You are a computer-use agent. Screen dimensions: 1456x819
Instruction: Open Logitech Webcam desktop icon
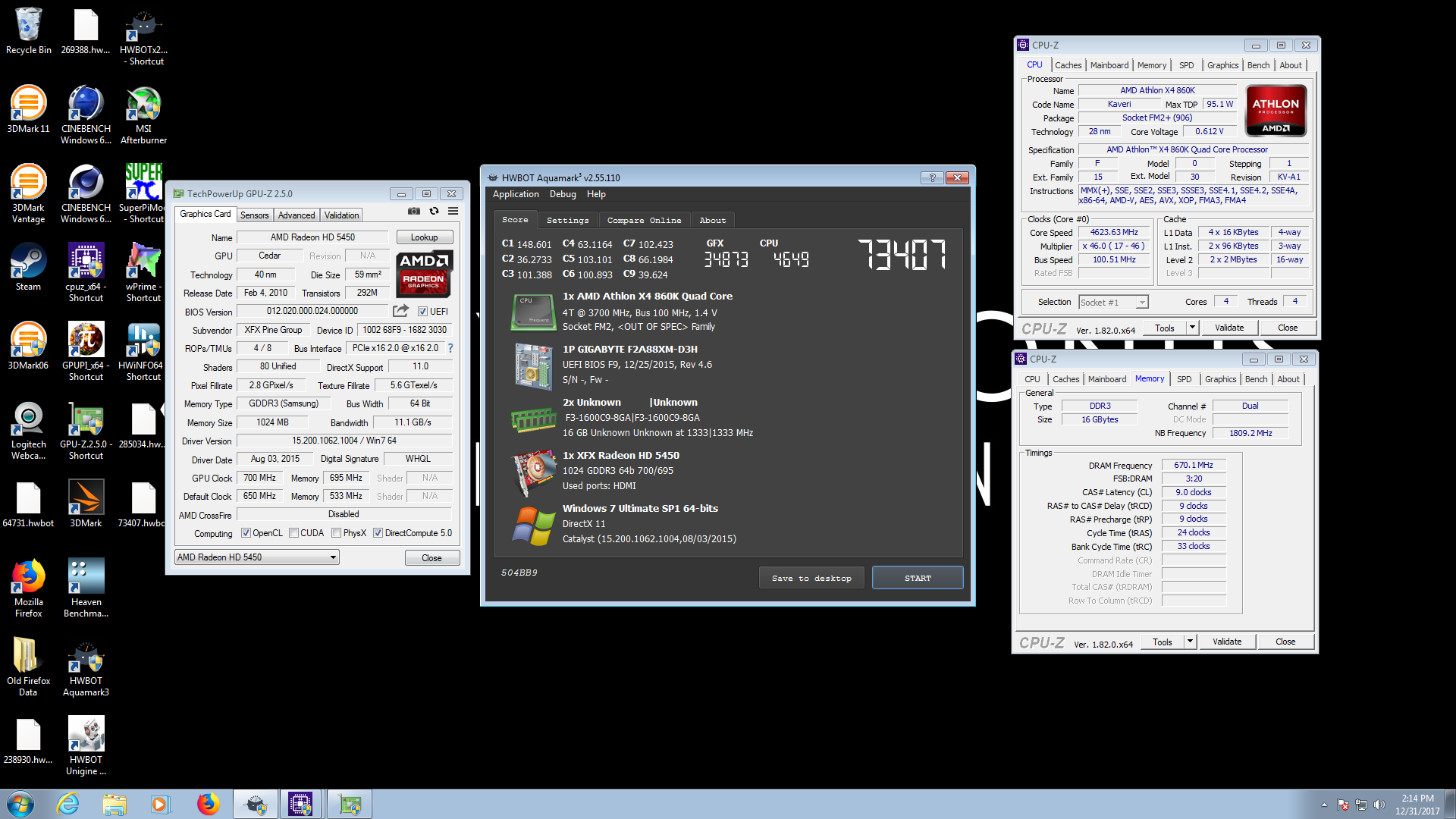click(x=29, y=431)
